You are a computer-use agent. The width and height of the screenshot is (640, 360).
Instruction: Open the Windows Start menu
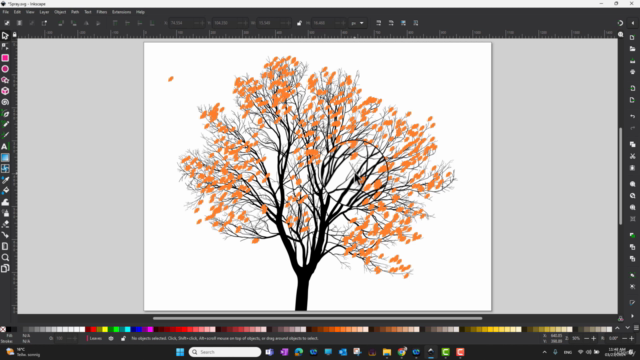(x=180, y=352)
